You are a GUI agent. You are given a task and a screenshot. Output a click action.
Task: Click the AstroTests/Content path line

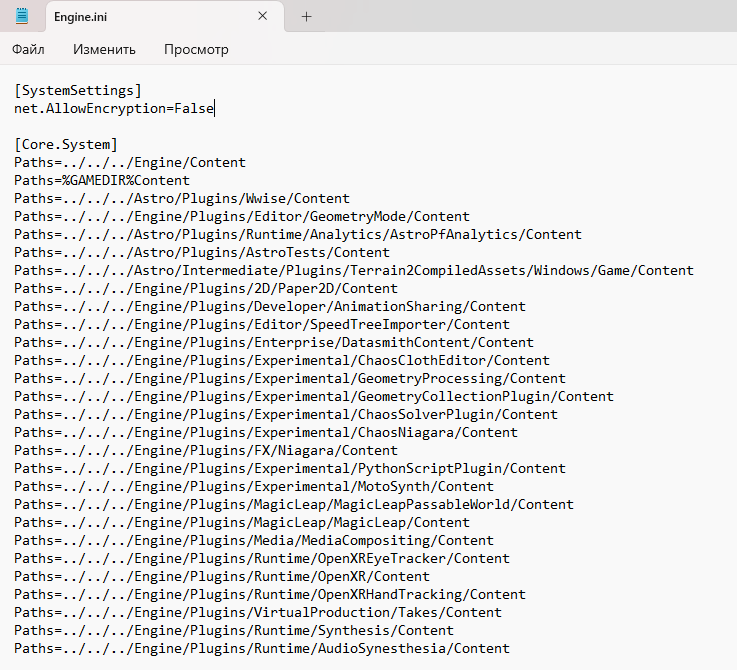click(x=202, y=252)
